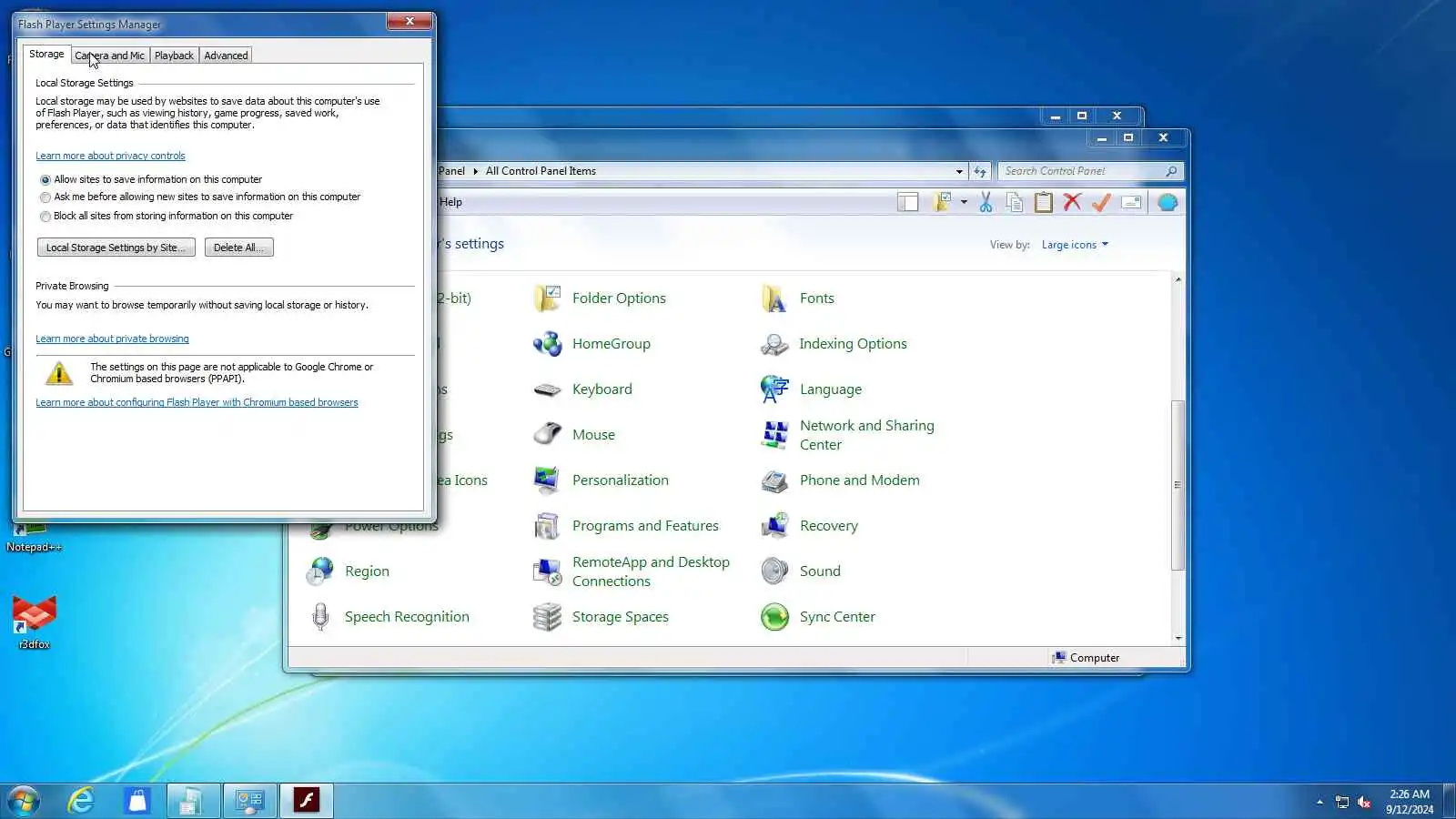Click the Rename icon in Control Panel toolbar

click(1131, 202)
